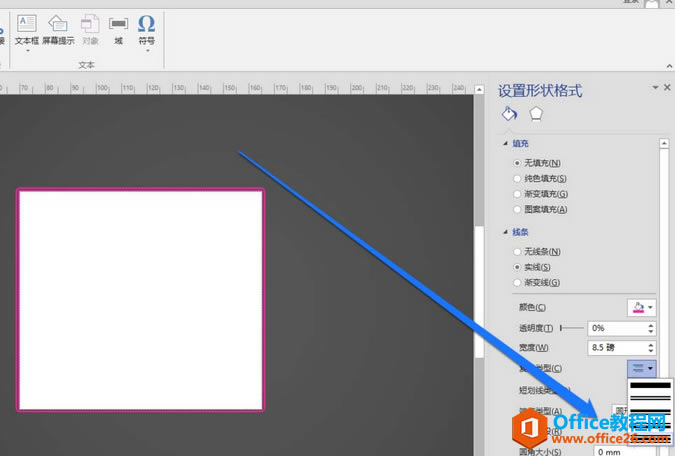
Task: Open the task pane options arrow
Action: click(654, 88)
